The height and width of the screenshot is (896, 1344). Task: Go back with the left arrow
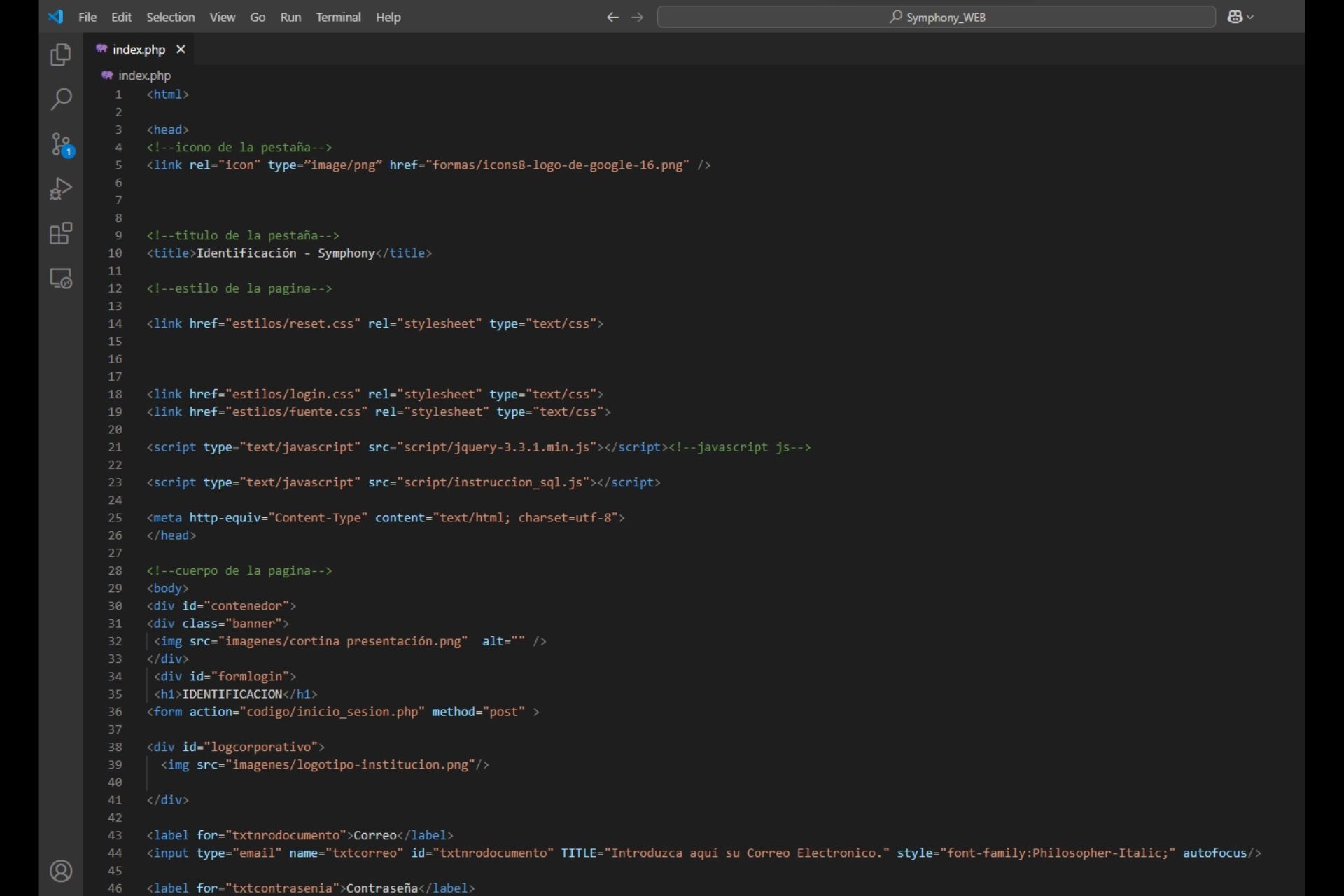pos(612,17)
